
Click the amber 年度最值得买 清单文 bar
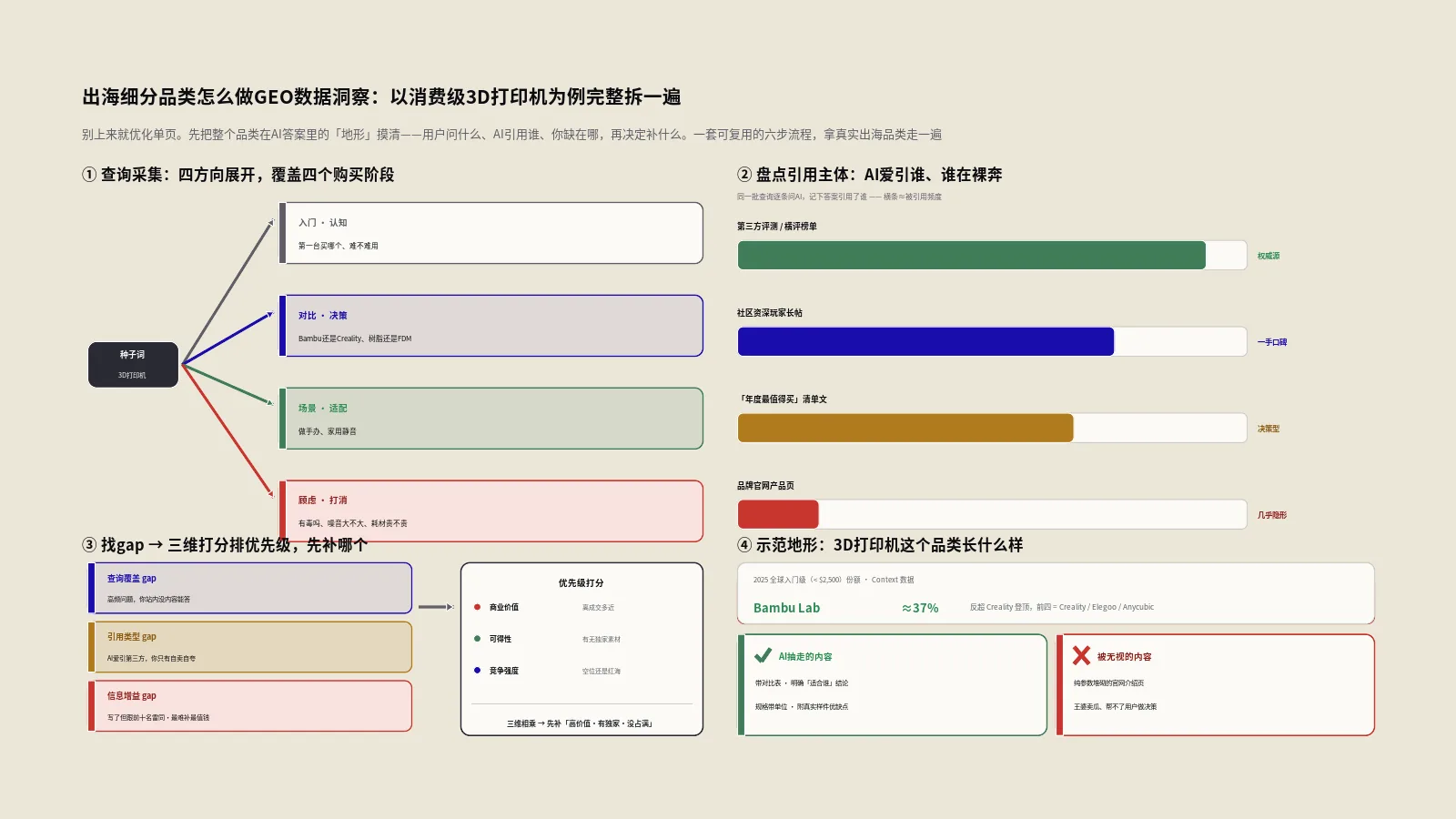905,428
